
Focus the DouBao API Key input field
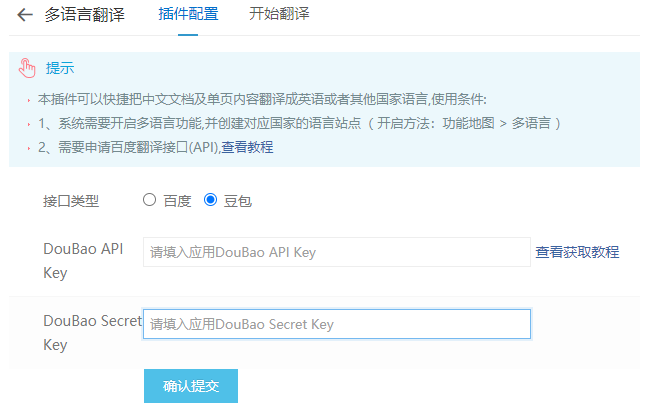336,252
